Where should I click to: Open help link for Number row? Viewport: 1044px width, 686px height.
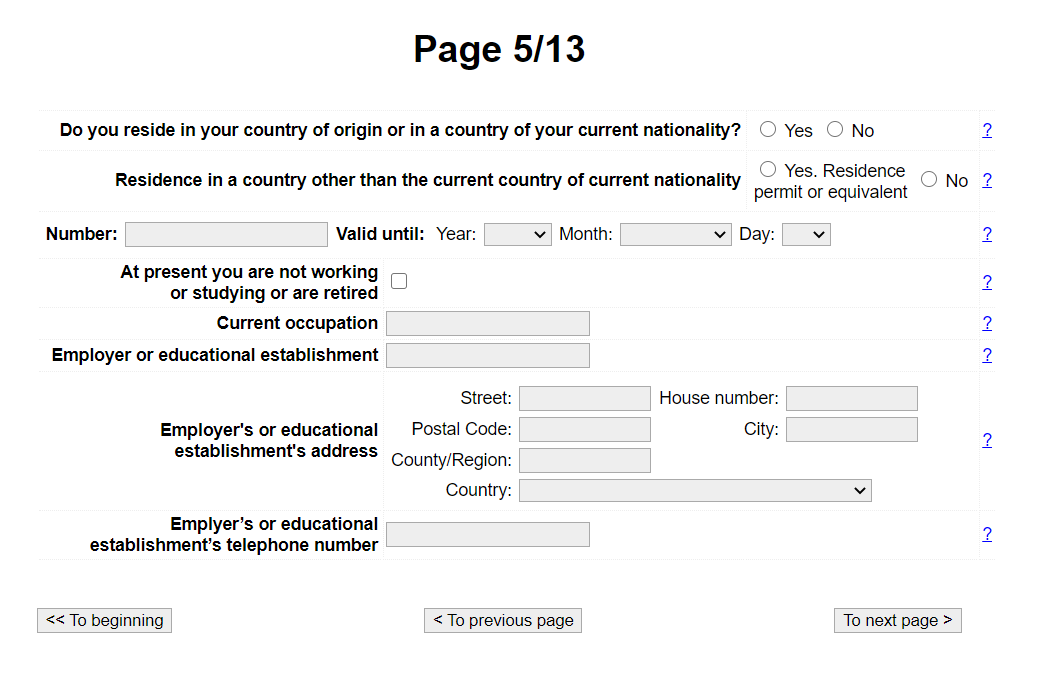coord(987,234)
